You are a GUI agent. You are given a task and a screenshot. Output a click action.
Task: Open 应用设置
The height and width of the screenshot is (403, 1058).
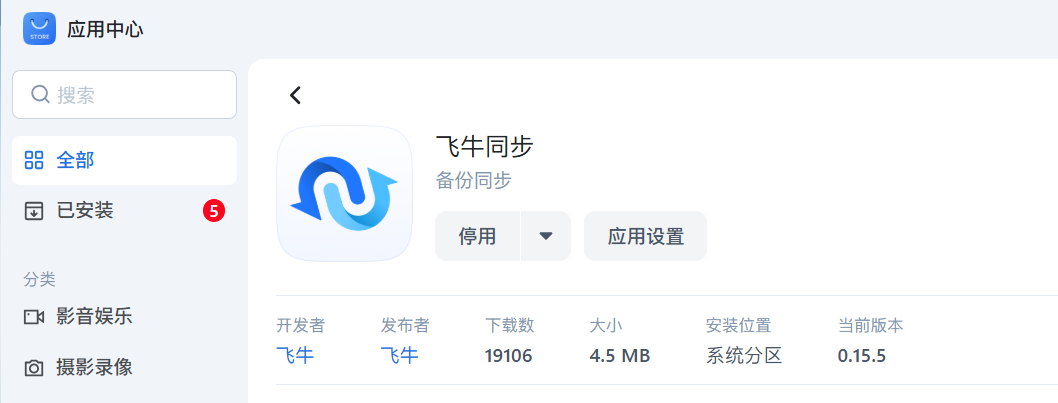coord(646,236)
